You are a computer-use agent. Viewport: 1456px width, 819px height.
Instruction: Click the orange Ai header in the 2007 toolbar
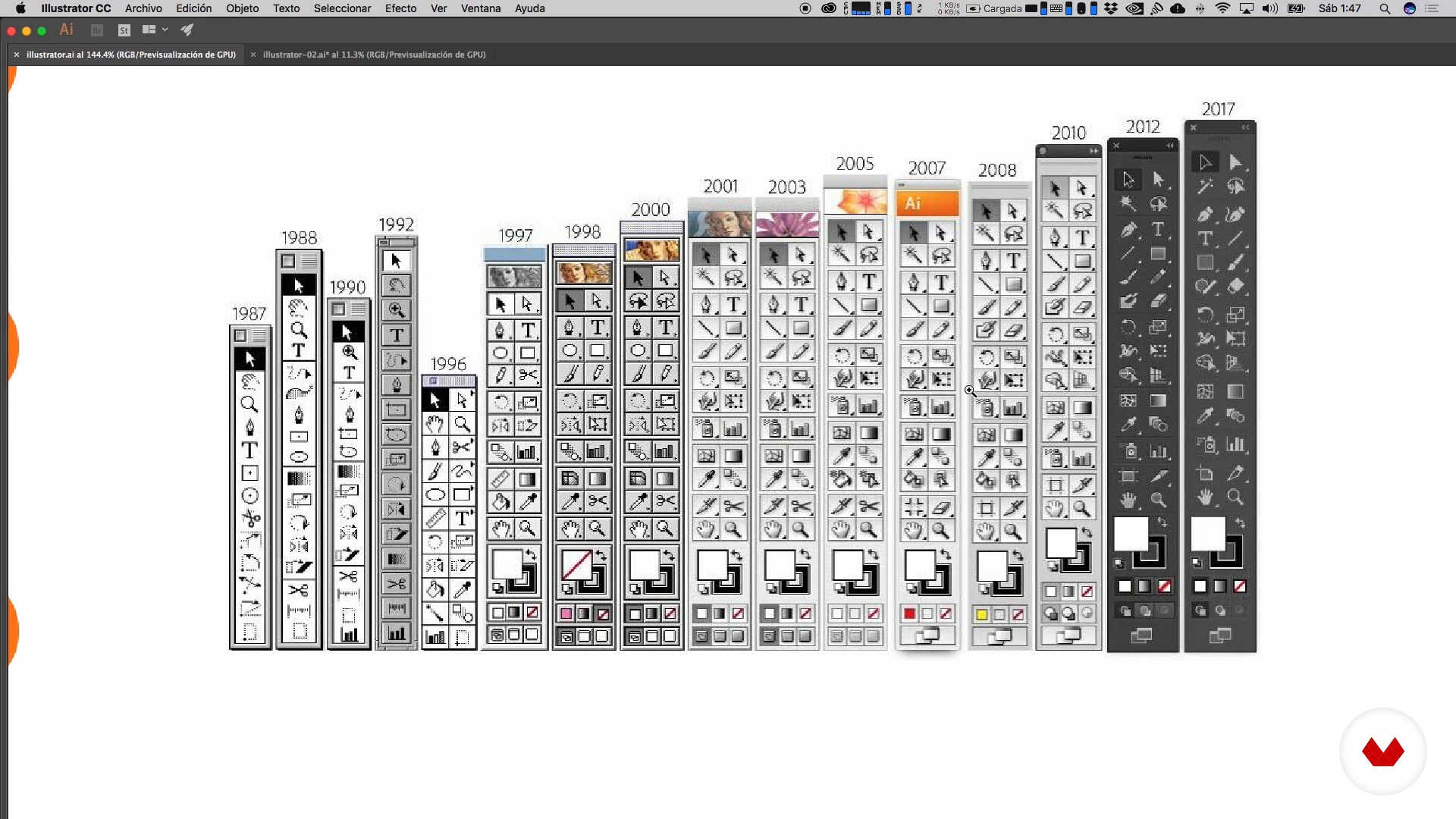[x=927, y=203]
